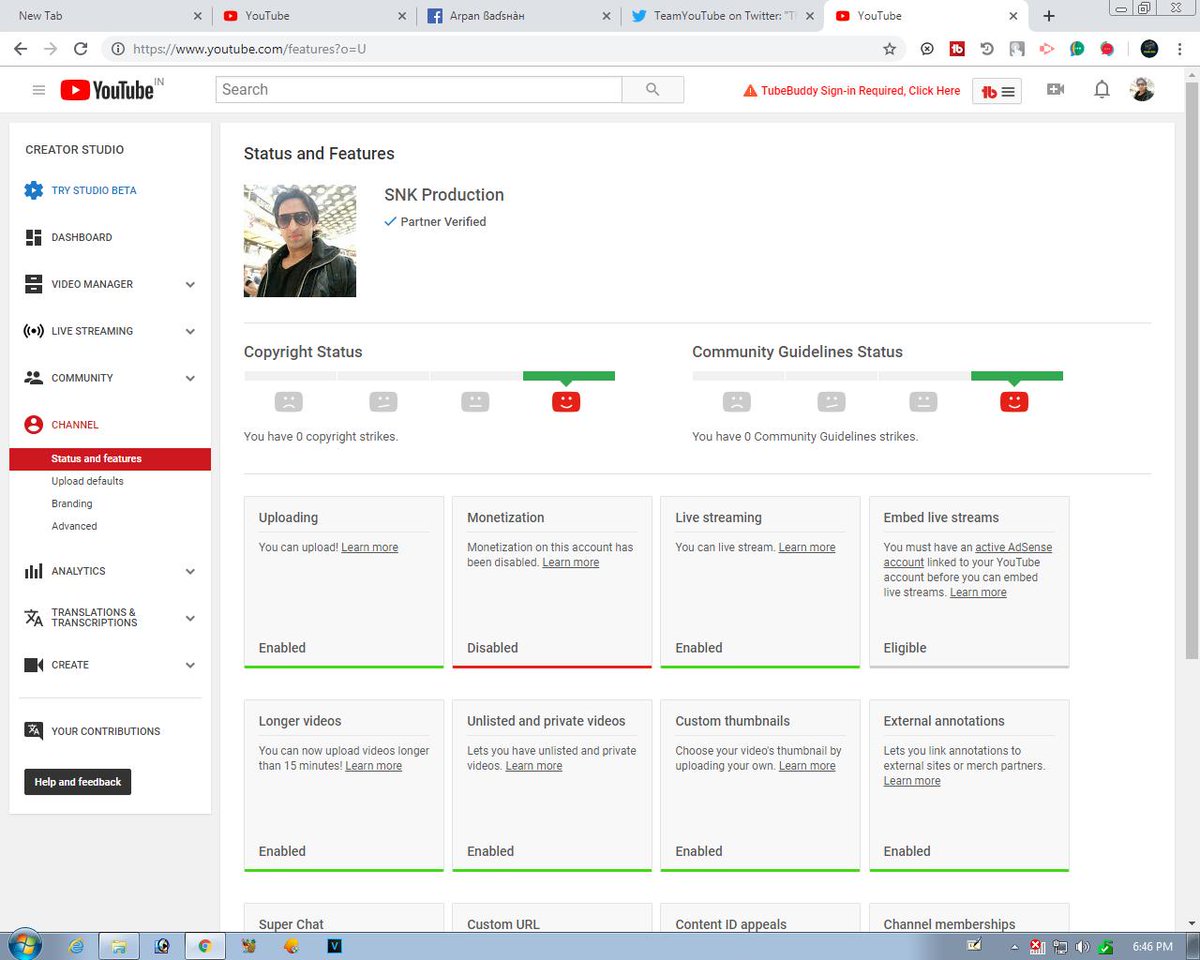The height and width of the screenshot is (960, 1200).
Task: Click the volume icon in system tray
Action: pos(1082,946)
